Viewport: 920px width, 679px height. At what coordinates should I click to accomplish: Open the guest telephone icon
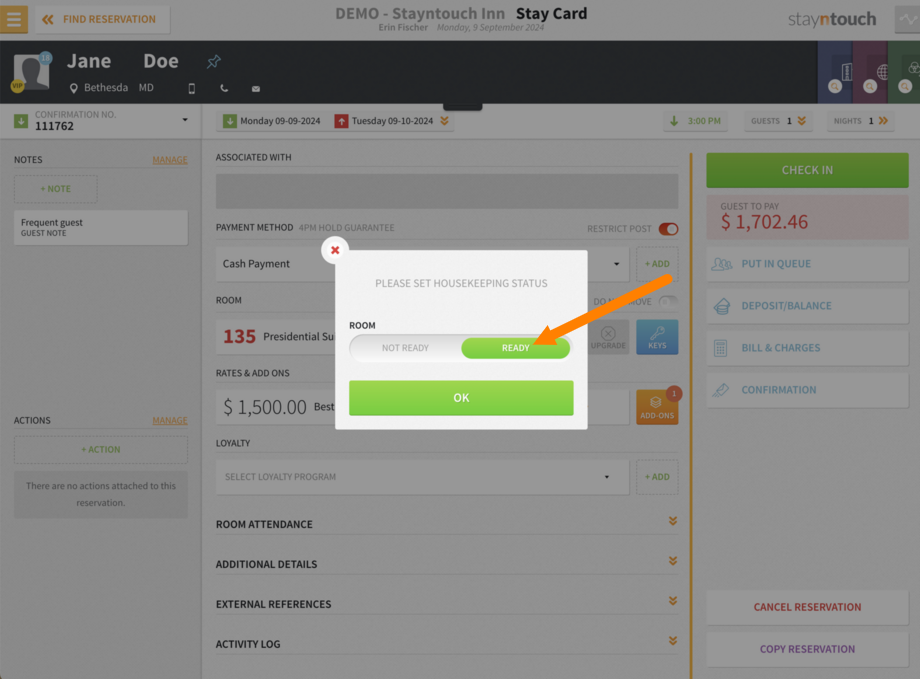224,89
